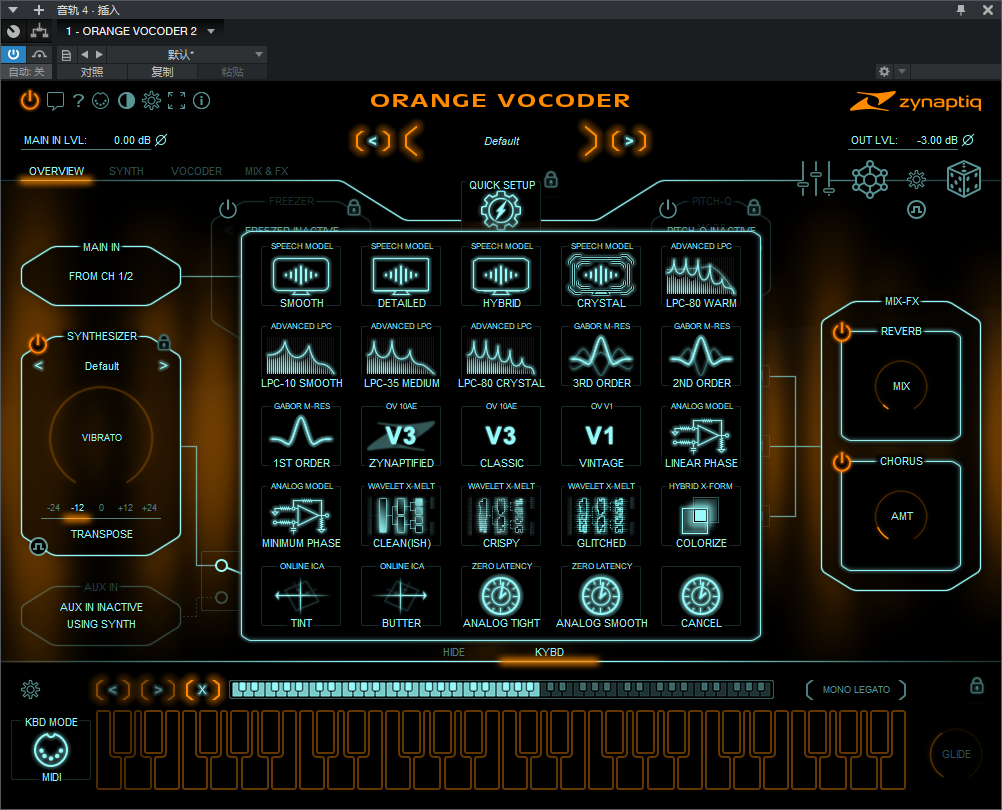
Task: Expand the host settings gear dropdown arrow
Action: 902,71
